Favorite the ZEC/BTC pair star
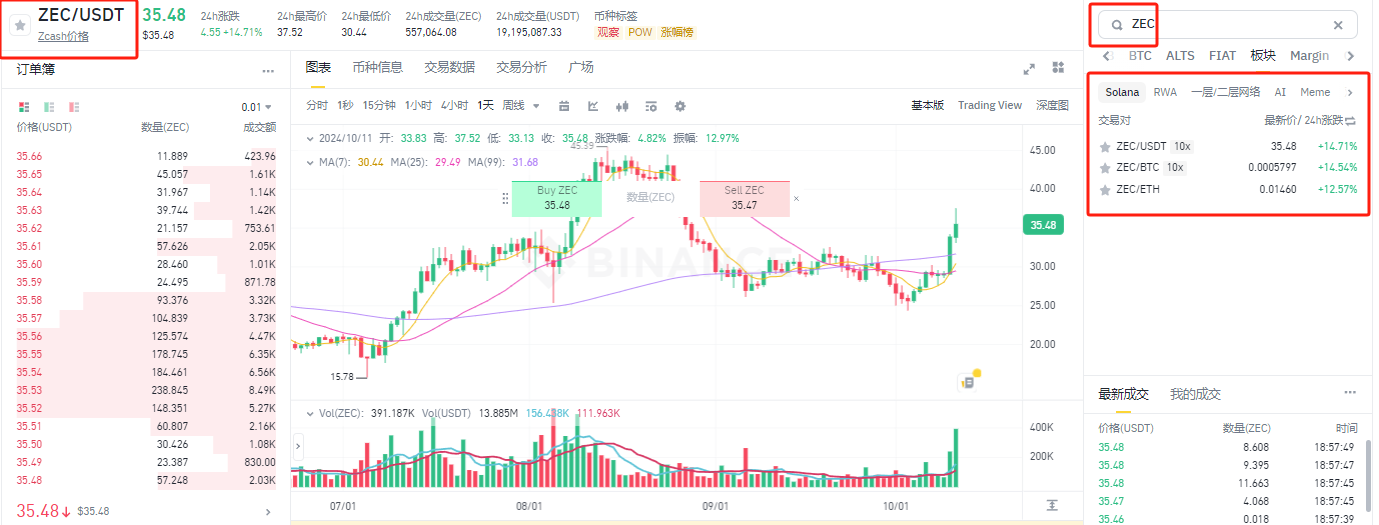The image size is (1379, 525). pos(1105,167)
